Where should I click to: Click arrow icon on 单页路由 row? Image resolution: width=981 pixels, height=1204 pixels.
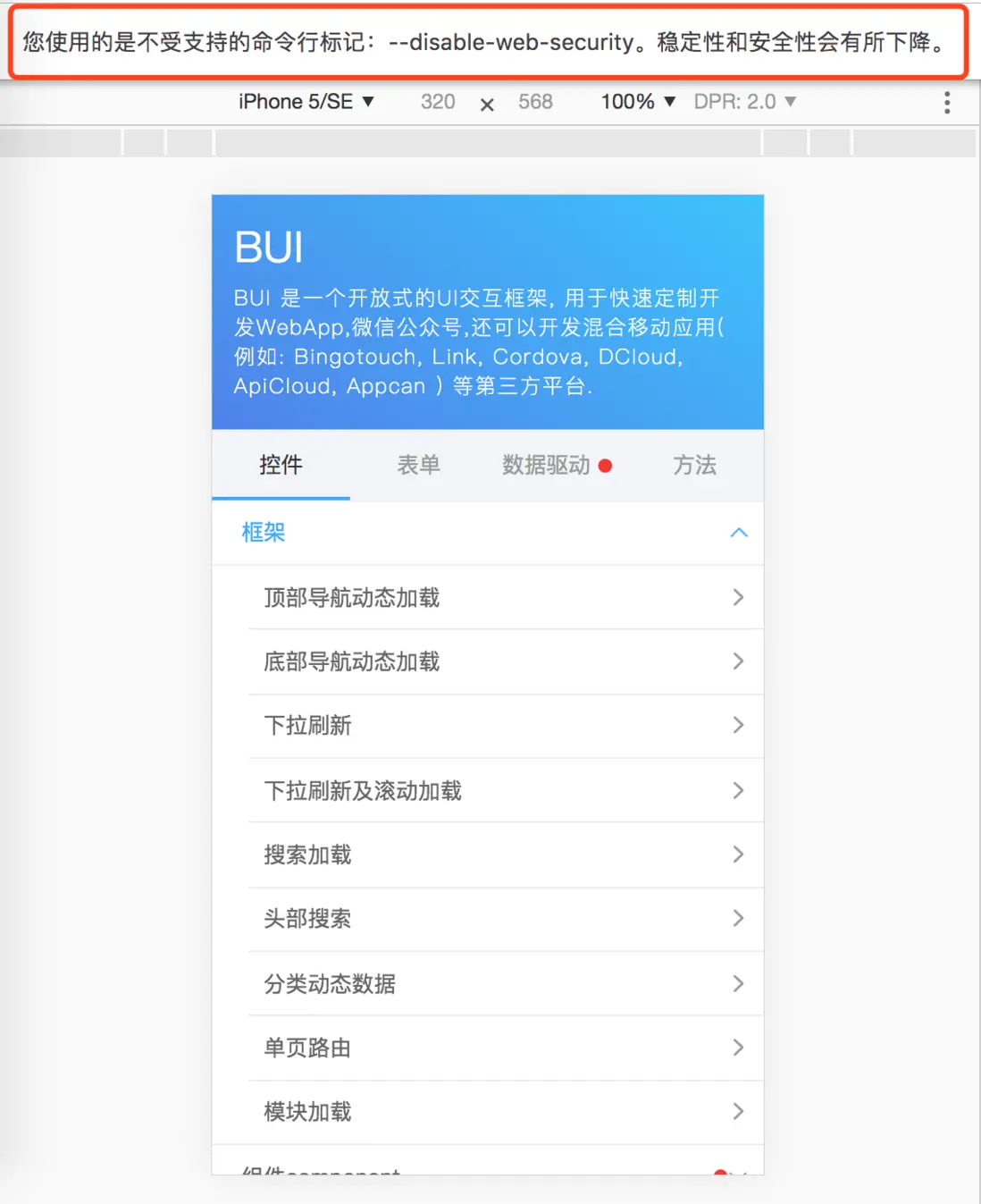[738, 1048]
